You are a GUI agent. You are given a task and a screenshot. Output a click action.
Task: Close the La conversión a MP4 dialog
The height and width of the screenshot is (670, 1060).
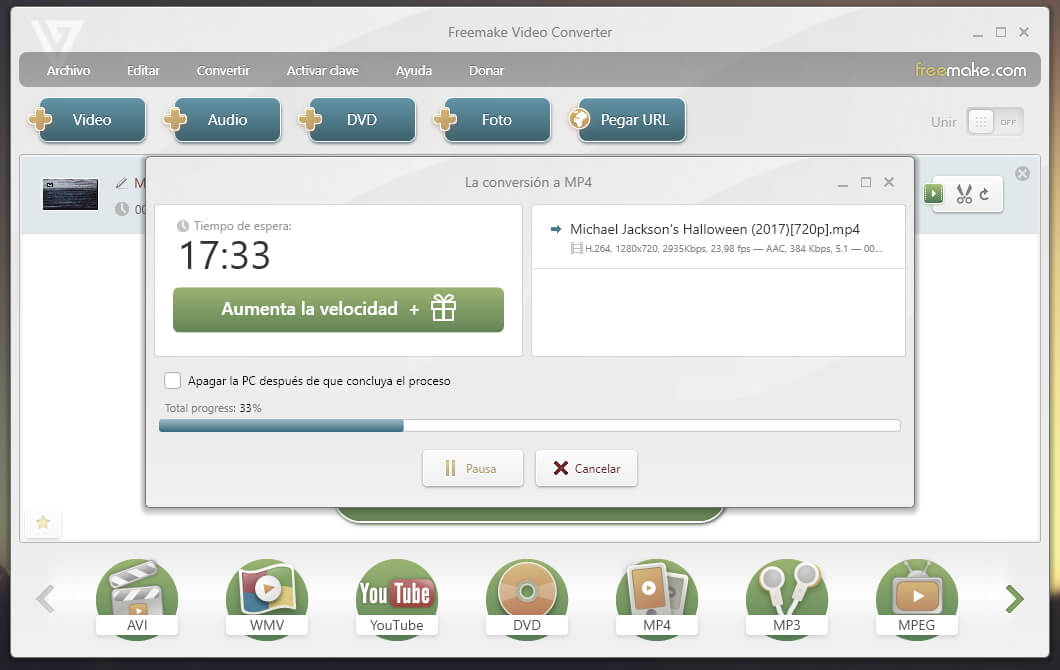point(889,182)
